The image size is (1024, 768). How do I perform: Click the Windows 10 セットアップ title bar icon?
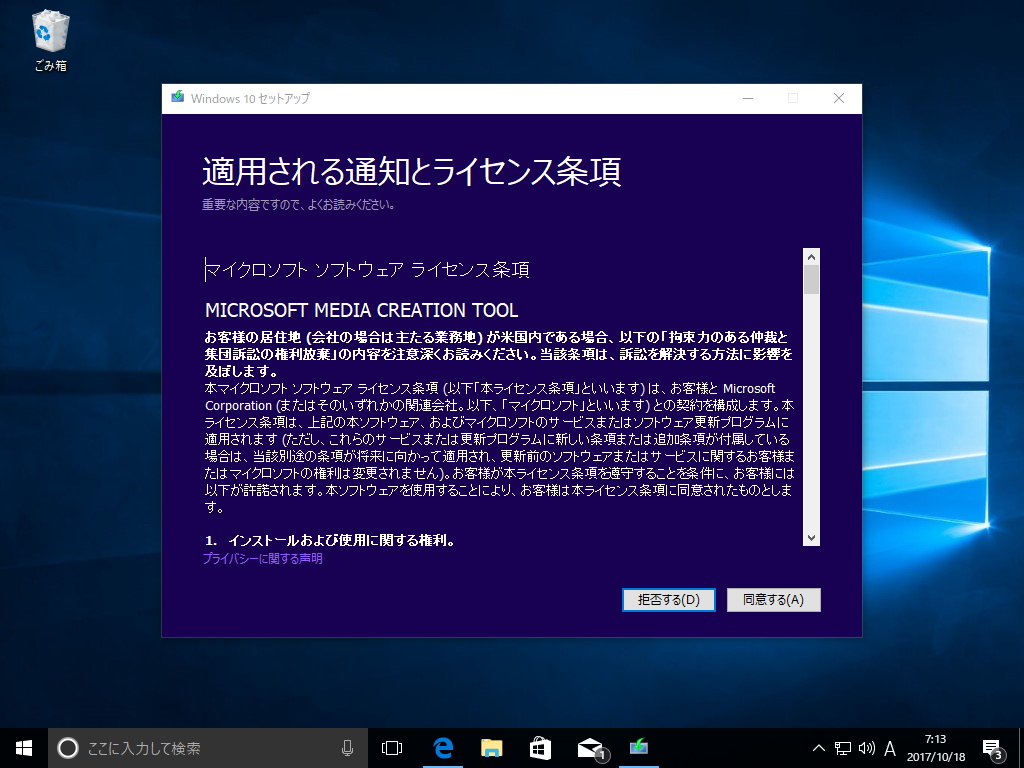[177, 98]
